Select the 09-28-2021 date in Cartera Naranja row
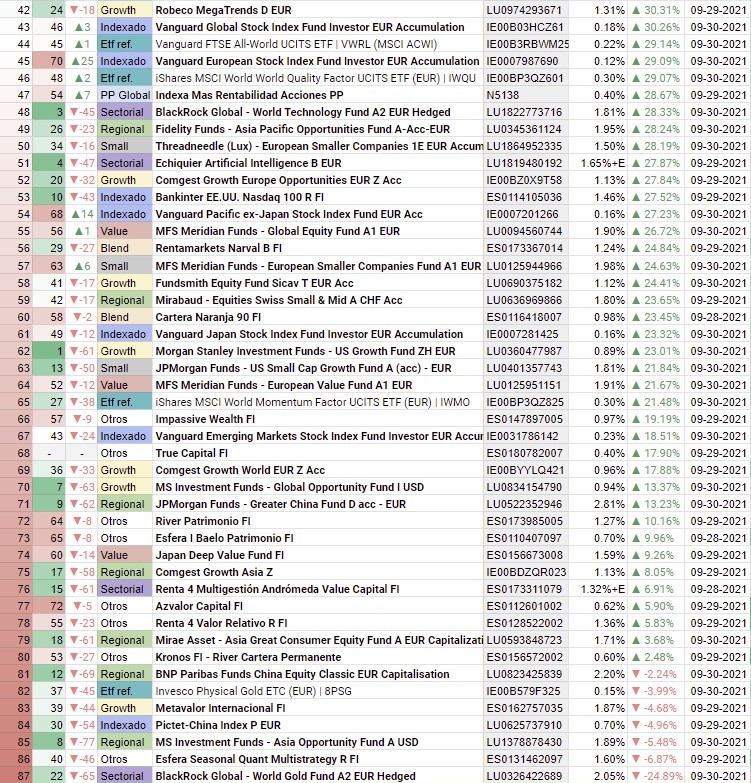 718,317
